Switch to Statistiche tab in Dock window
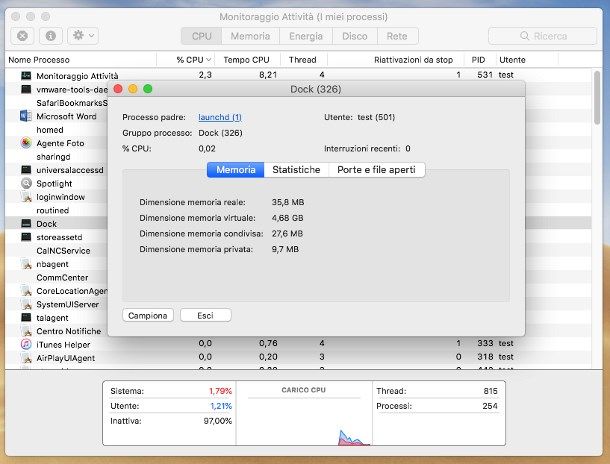The height and width of the screenshot is (464, 610). pos(296,170)
